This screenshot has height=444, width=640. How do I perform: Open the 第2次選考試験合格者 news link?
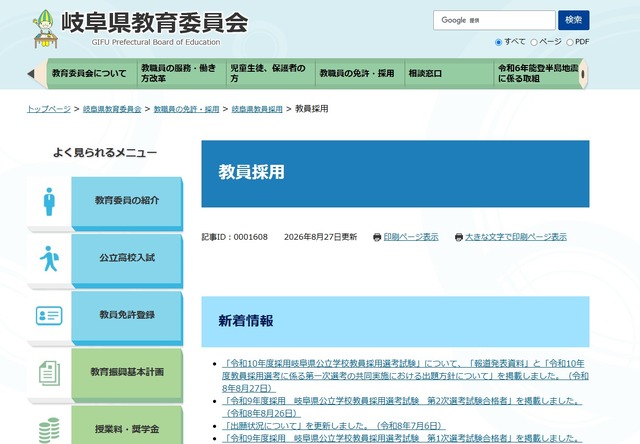coord(402,407)
